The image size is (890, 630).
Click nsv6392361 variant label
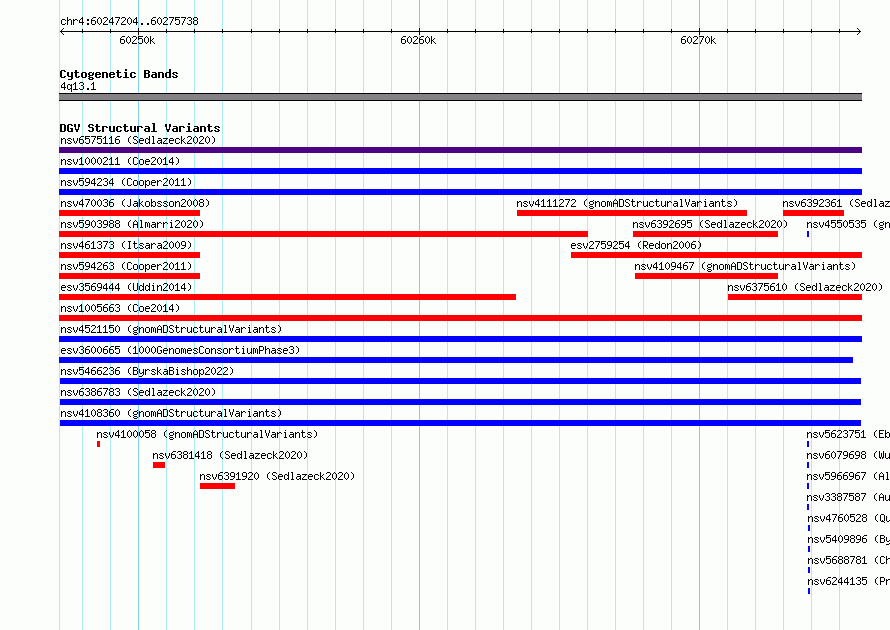click(836, 203)
